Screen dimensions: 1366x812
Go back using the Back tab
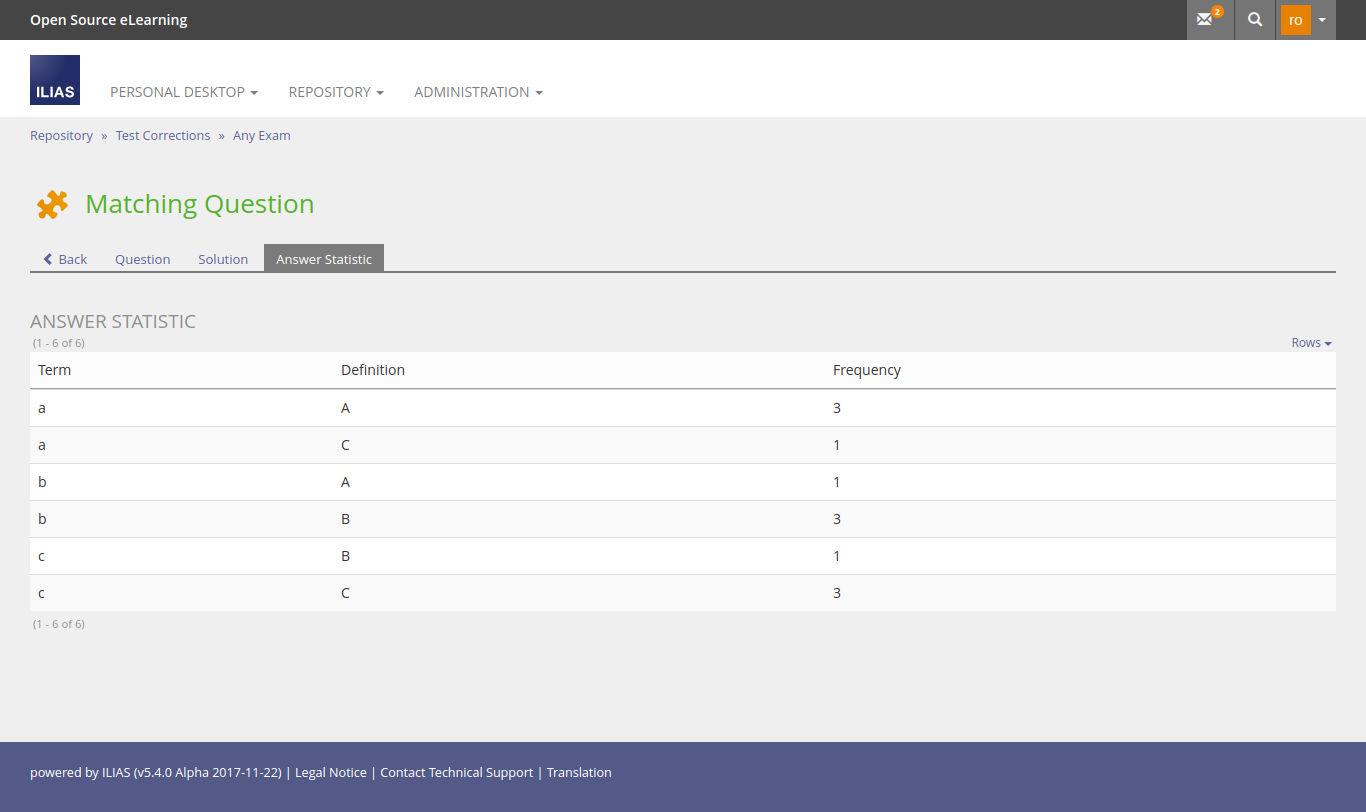65,259
